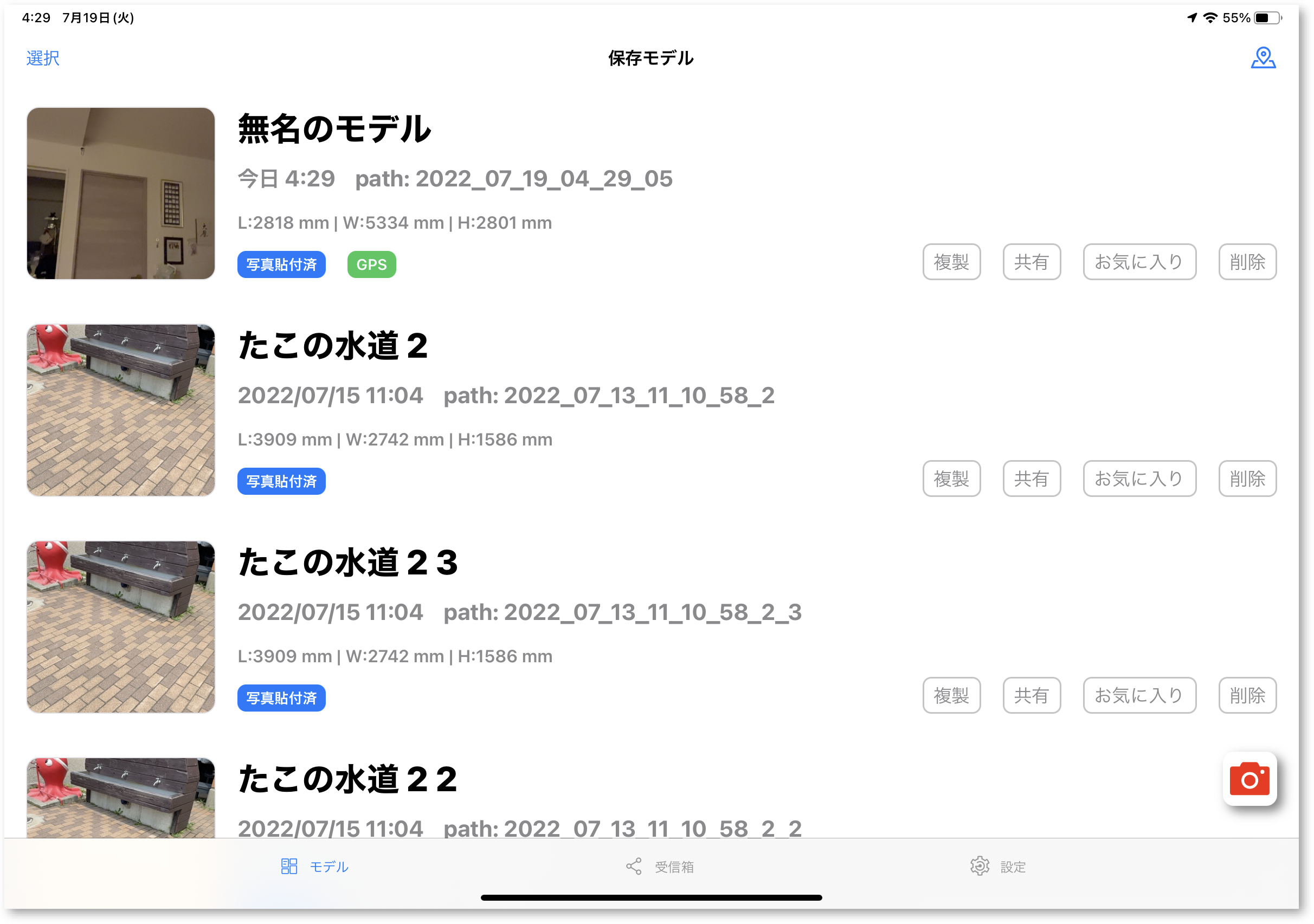The width and height of the screenshot is (1314, 924).
Task: Duplicate たこの水道 2 with 複製
Action: pos(951,479)
